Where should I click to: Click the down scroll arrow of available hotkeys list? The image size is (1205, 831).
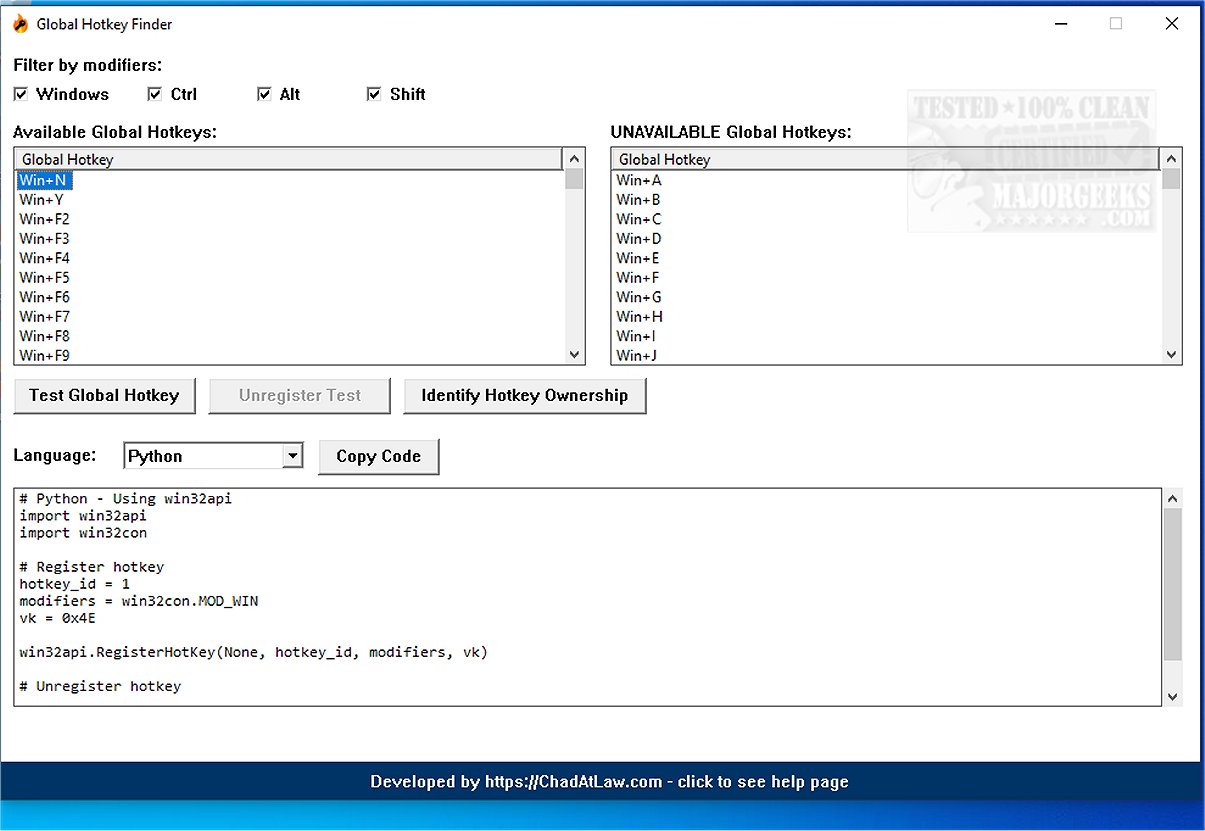coord(575,354)
